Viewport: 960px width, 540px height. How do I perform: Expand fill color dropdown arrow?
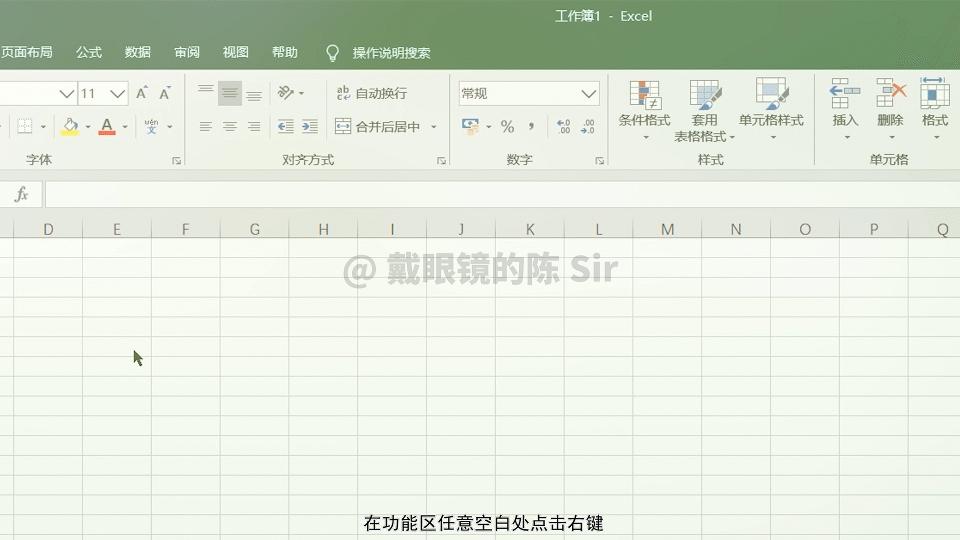[x=88, y=127]
